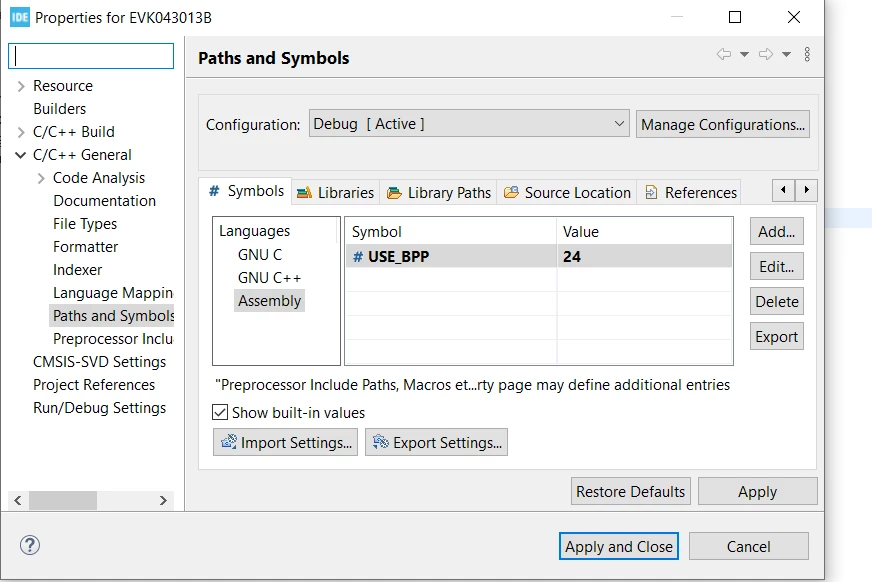Image resolution: width=872 pixels, height=582 pixels.
Task: Click the help question mark icon
Action: (x=29, y=545)
